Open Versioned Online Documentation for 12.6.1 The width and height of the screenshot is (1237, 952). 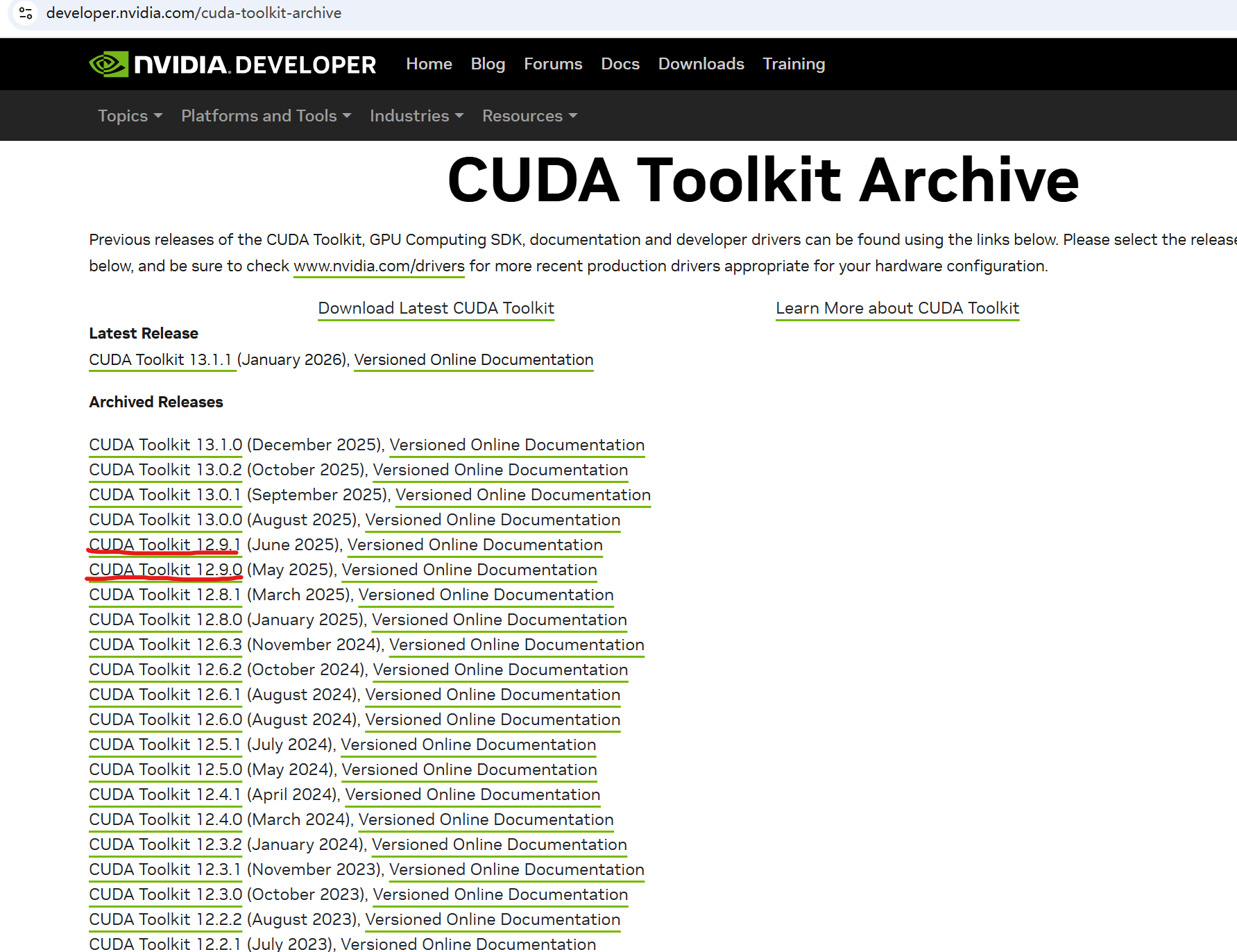click(x=493, y=695)
